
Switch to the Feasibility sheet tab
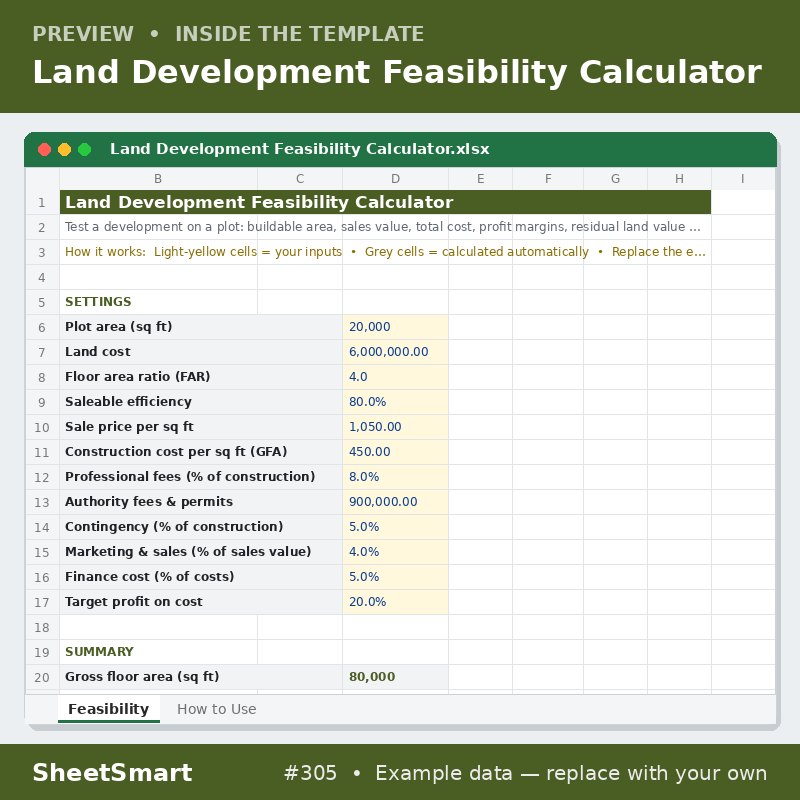tap(109, 709)
